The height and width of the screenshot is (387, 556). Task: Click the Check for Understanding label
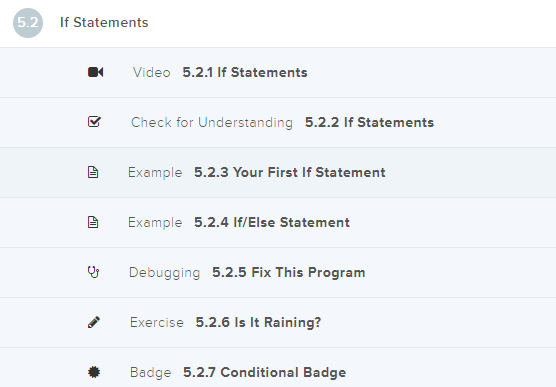point(212,122)
